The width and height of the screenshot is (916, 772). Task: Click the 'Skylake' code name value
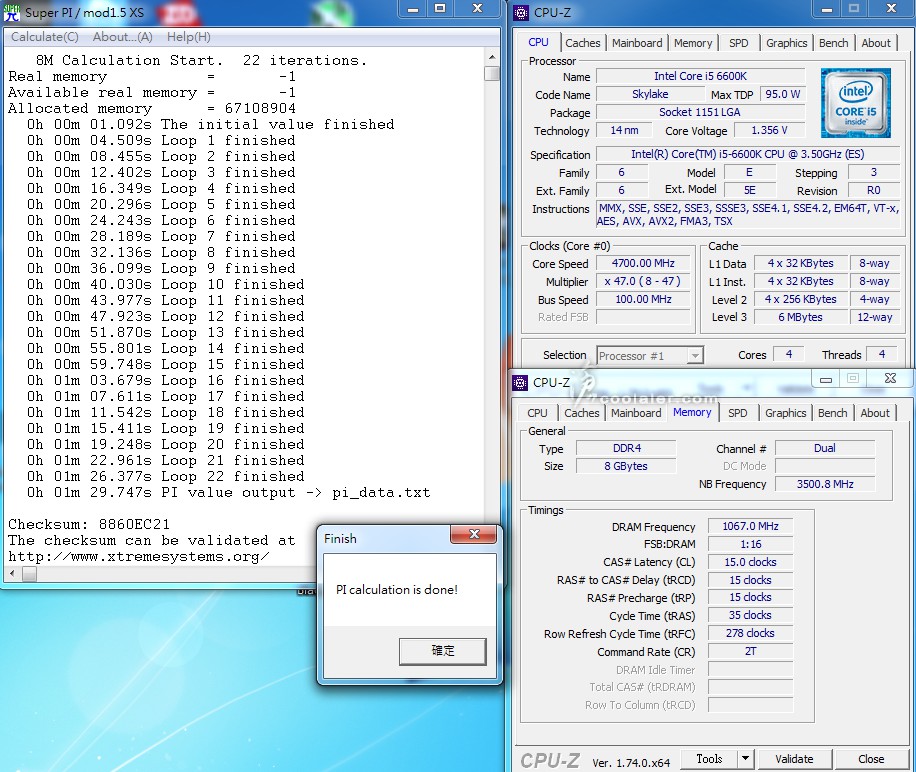(x=650, y=94)
